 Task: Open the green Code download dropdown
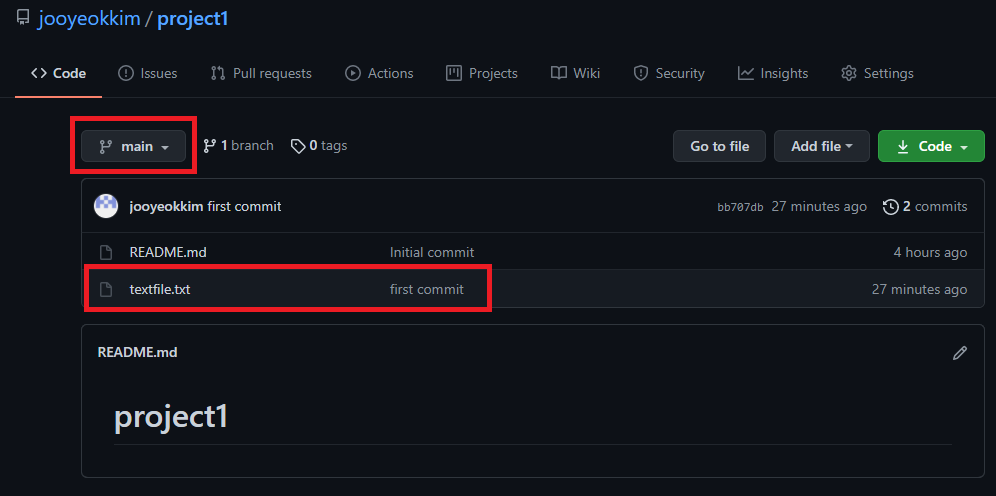coord(931,146)
